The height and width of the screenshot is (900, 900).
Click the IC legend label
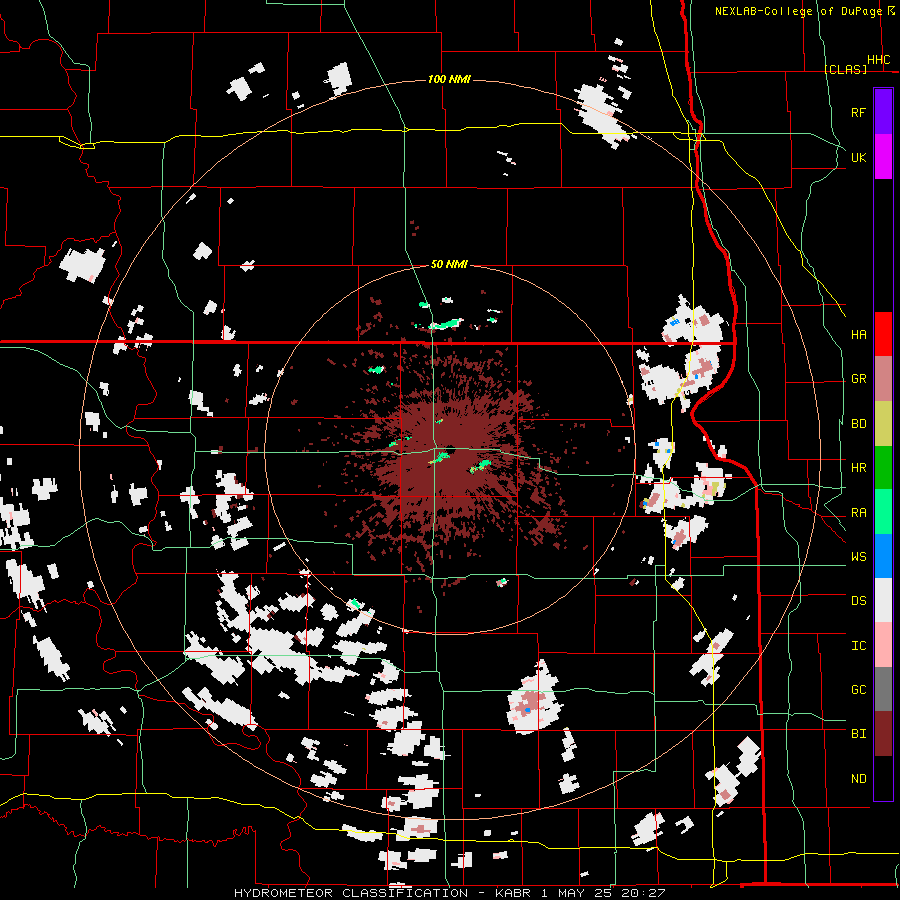coord(858,646)
